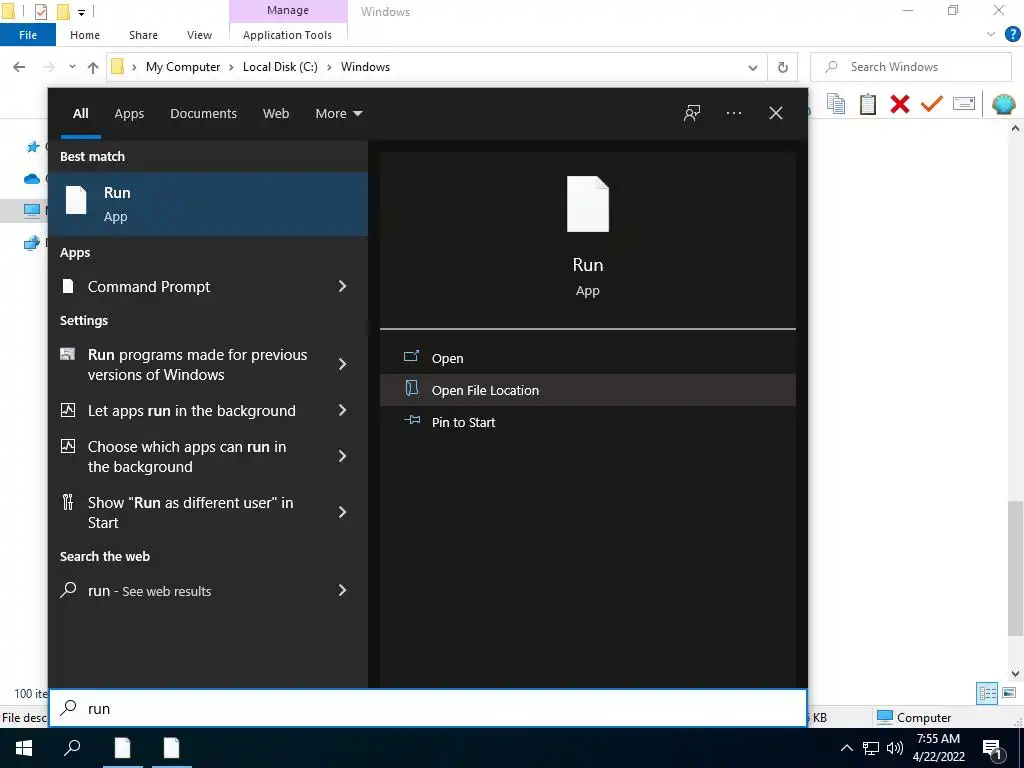
Task: Open the File ribbon tab
Action: point(28,35)
